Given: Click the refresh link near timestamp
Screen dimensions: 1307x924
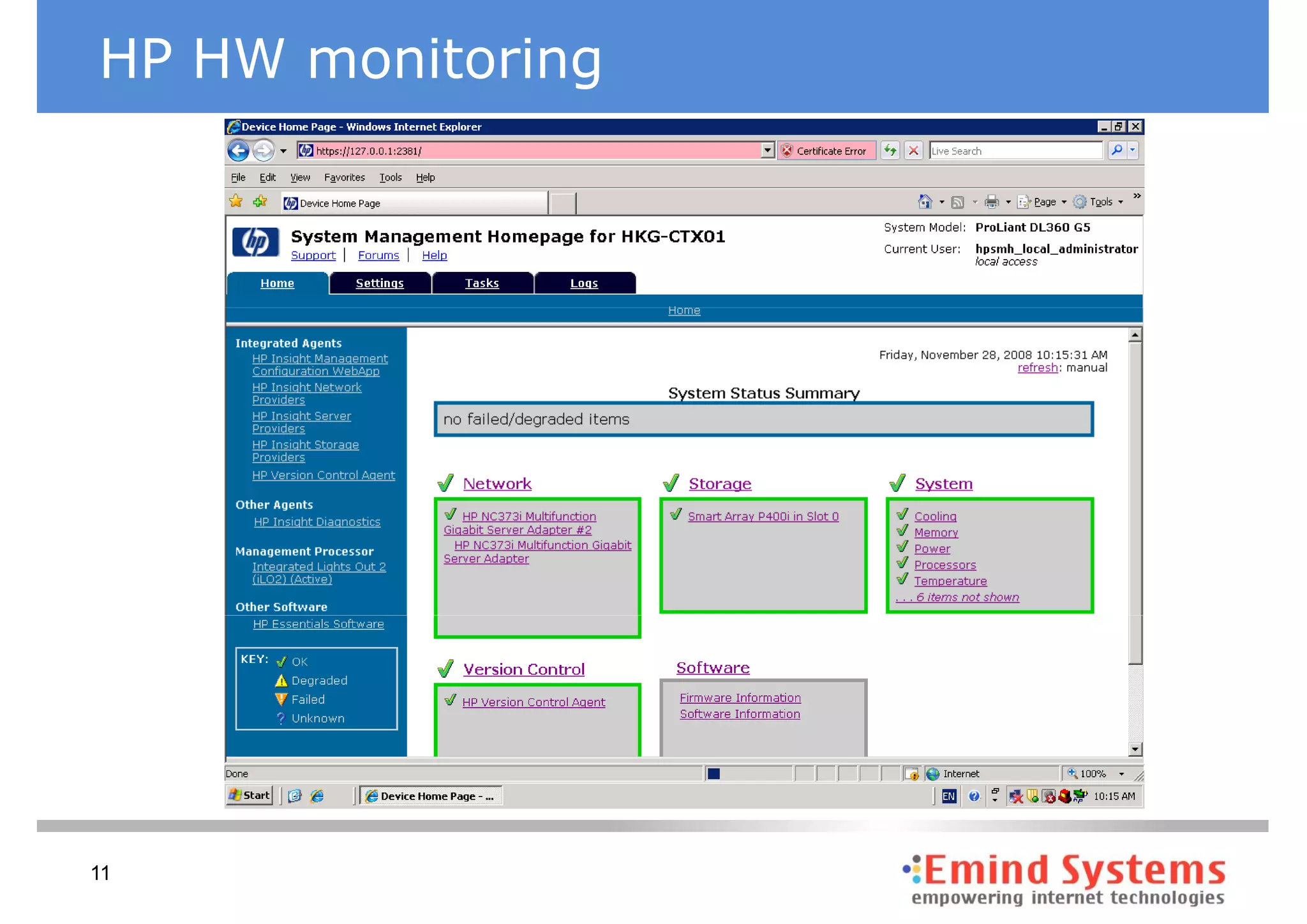Looking at the screenshot, I should tap(1037, 368).
